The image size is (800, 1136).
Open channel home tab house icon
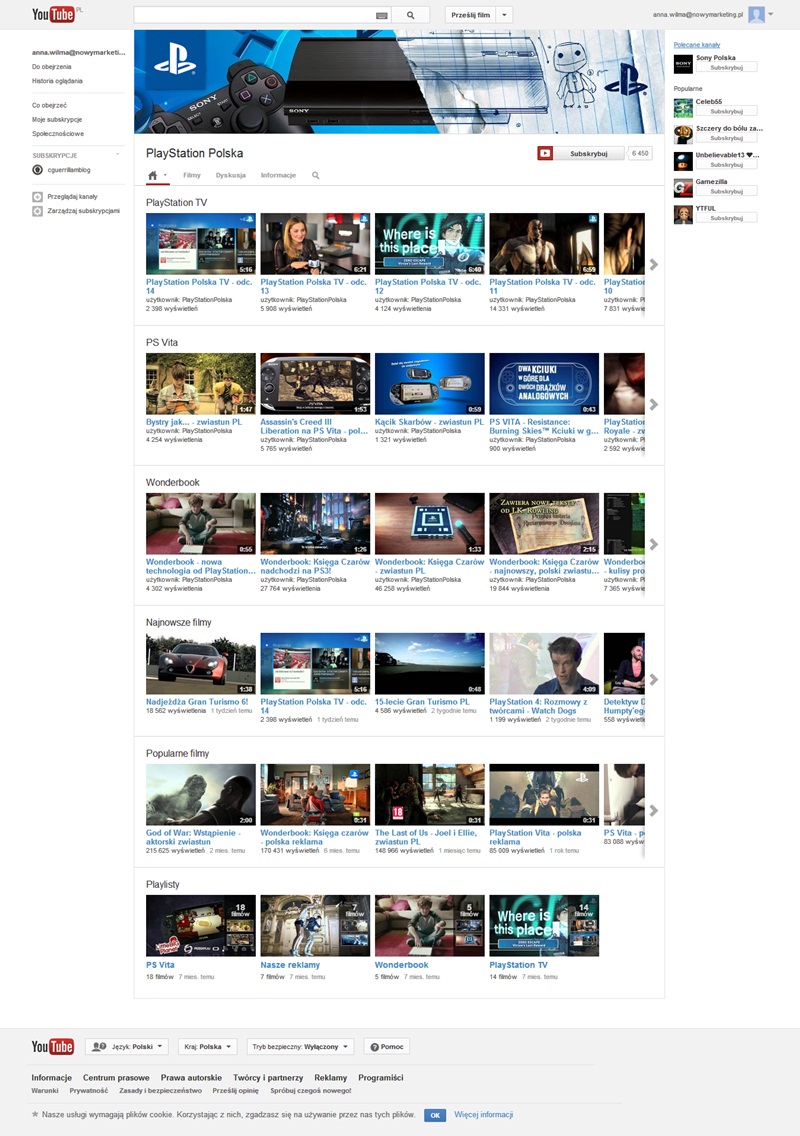(153, 175)
